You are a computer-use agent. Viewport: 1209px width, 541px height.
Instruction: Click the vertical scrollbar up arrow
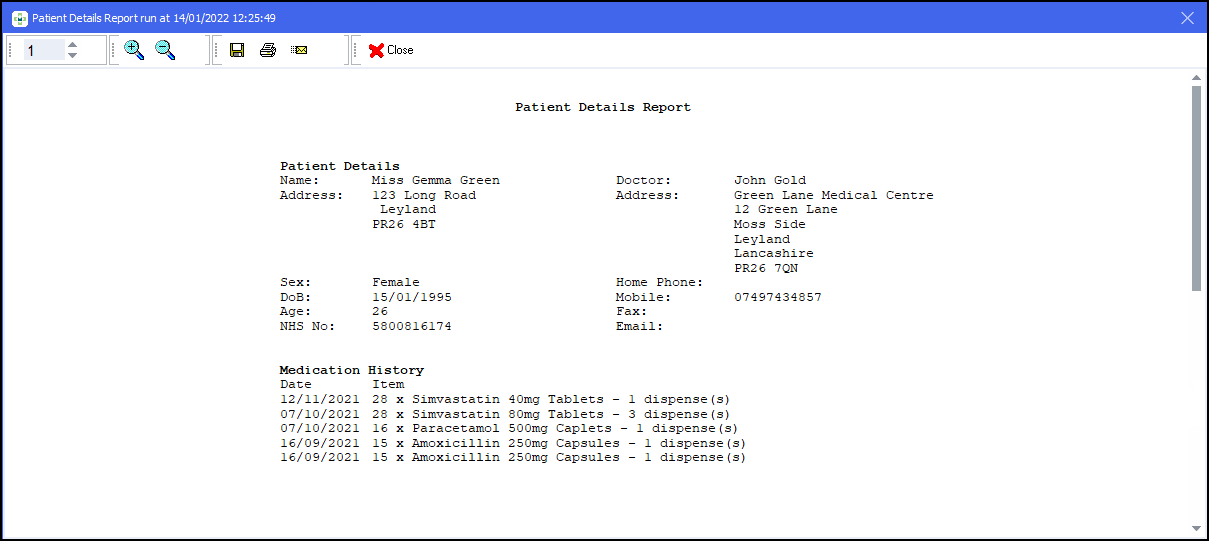click(x=1196, y=77)
